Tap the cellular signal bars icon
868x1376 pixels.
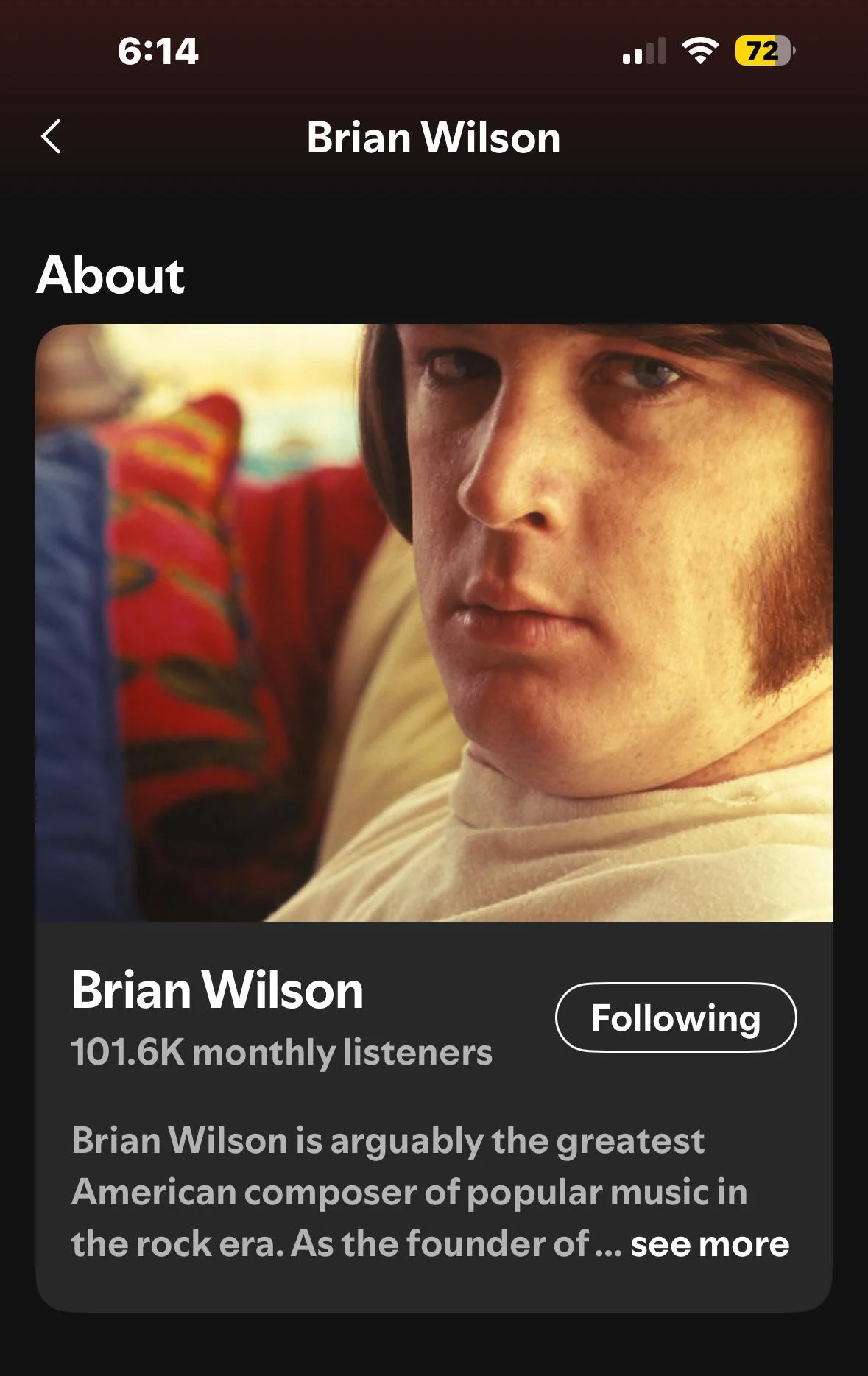(644, 51)
